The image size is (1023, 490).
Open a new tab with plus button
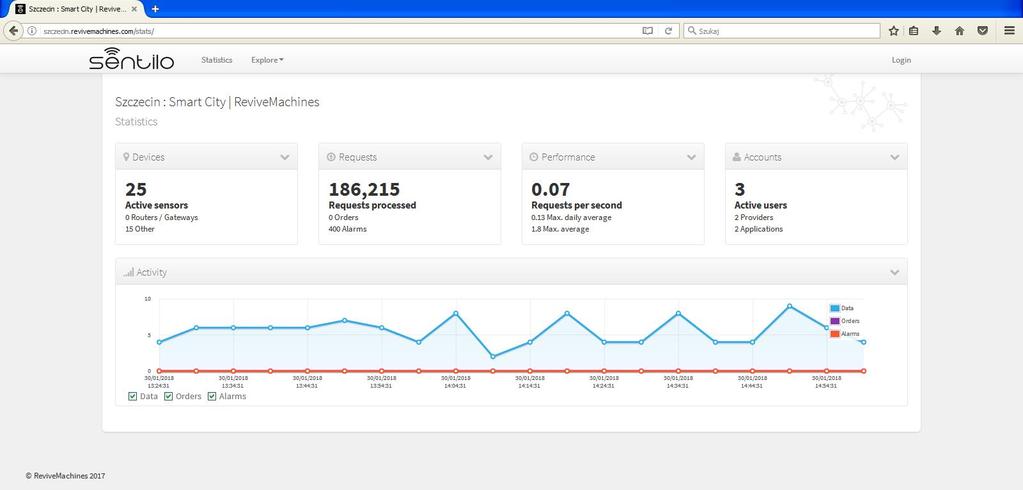pyautogui.click(x=155, y=8)
